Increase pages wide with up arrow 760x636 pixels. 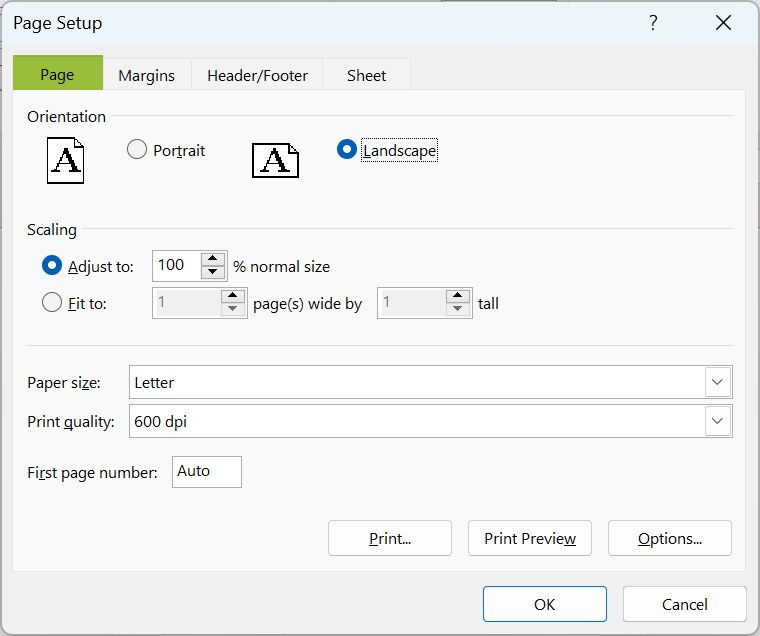[x=233, y=295]
